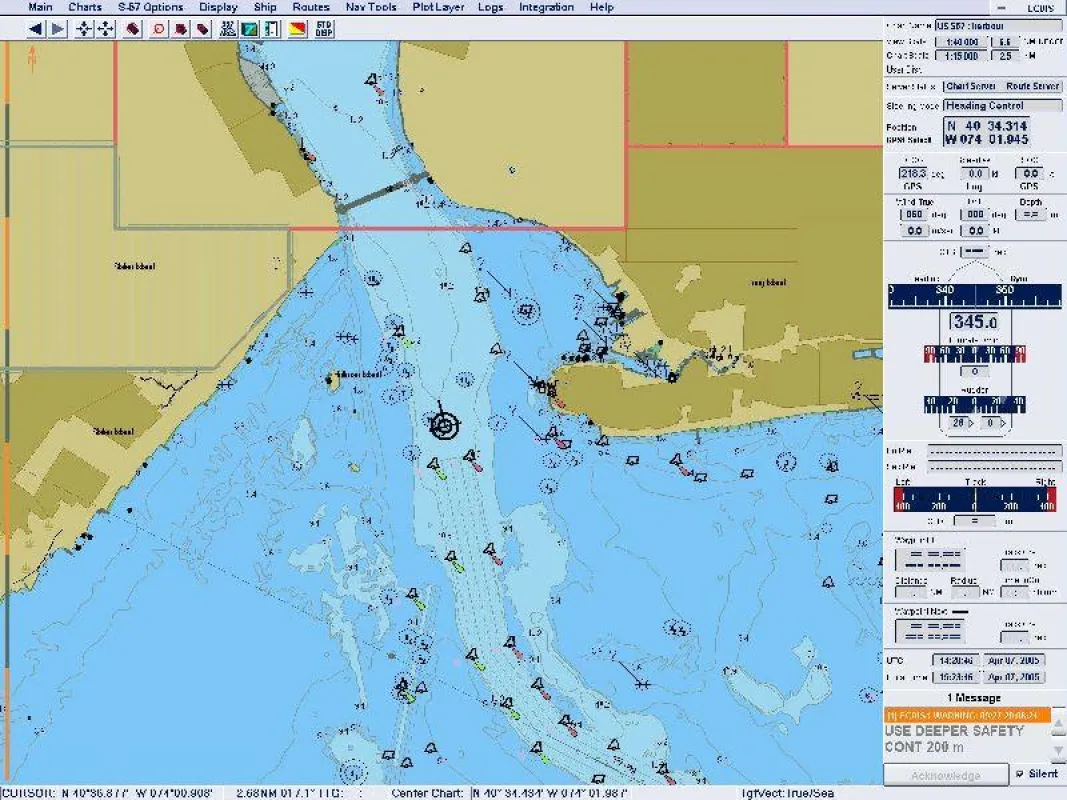Click the forward arrow toolbar icon
Screen dimensions: 1067x800
[59, 29]
